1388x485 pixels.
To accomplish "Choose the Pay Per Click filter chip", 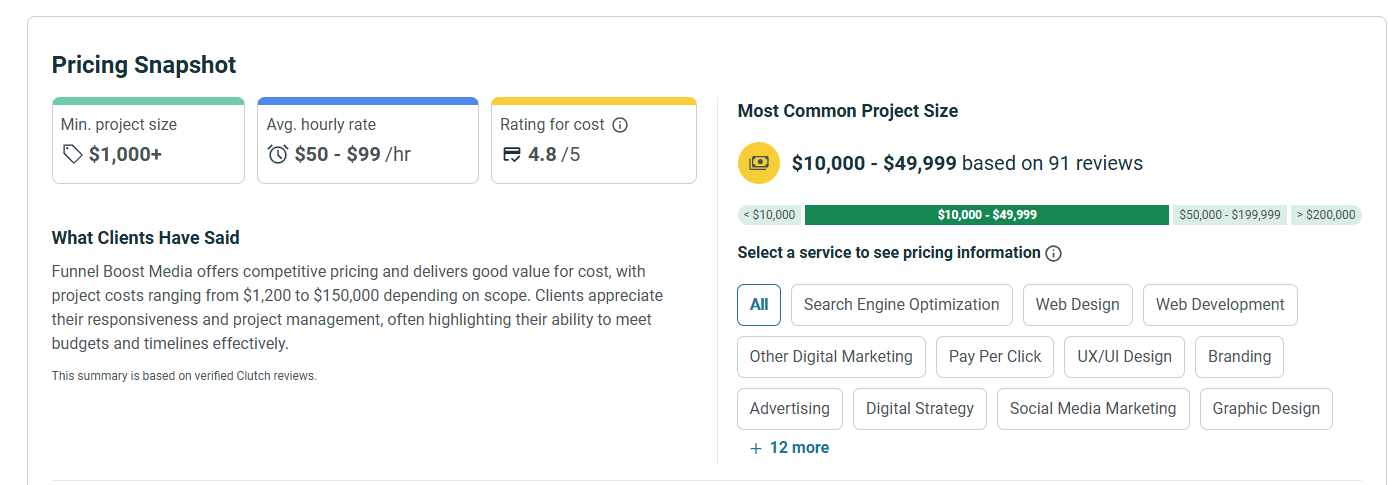I will pos(995,357).
